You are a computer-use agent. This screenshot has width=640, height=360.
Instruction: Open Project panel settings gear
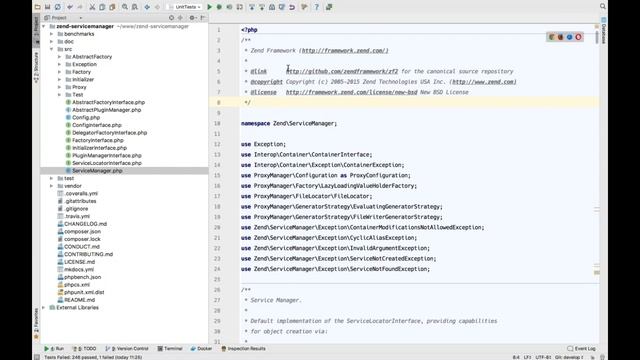(x=192, y=18)
